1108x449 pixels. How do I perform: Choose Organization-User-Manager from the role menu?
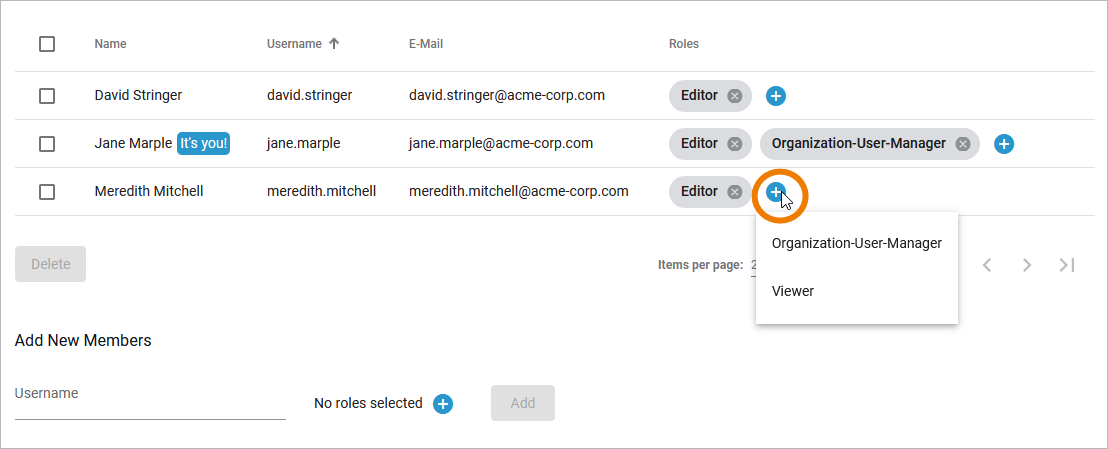pyautogui.click(x=856, y=243)
